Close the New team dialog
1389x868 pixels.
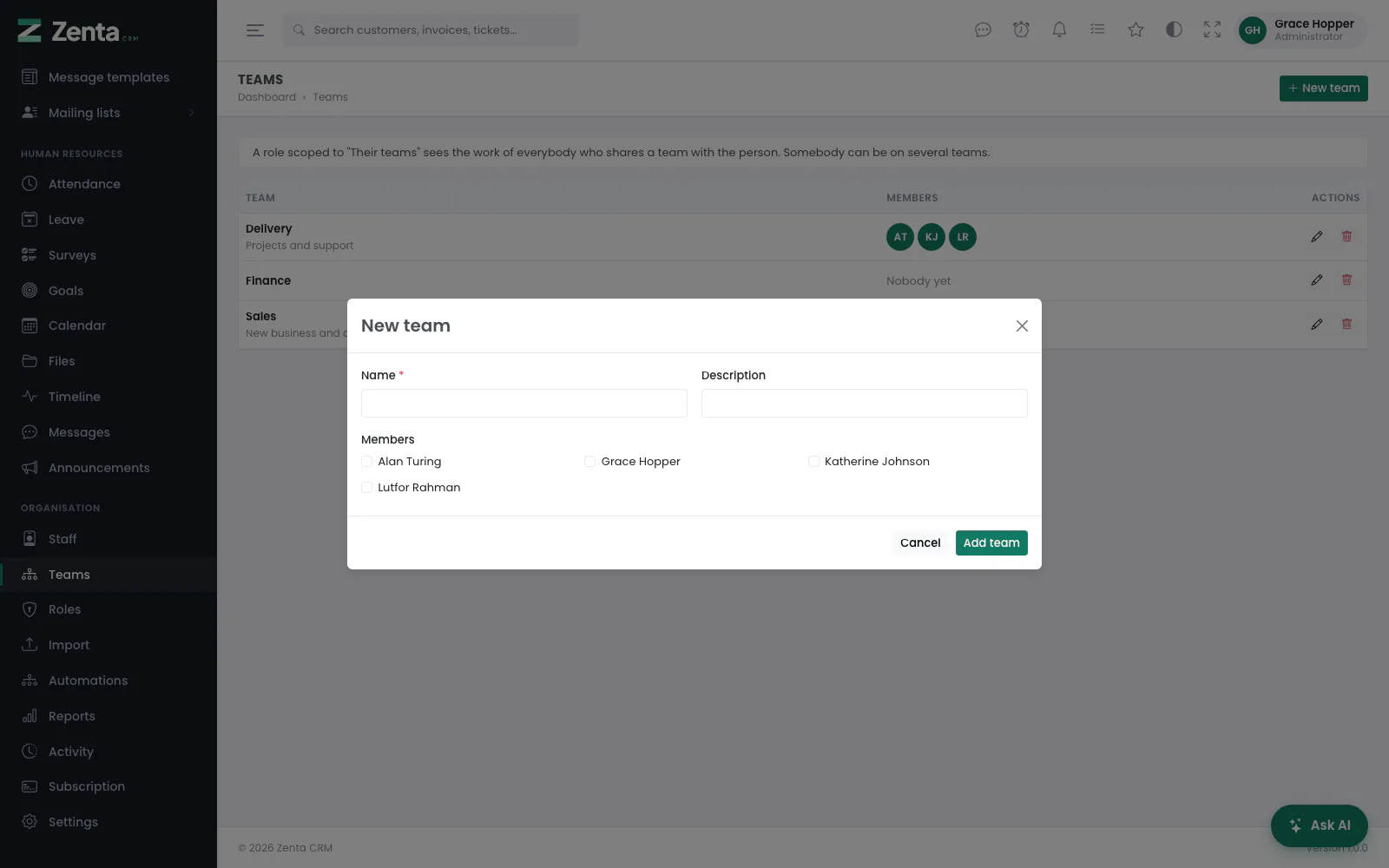[1022, 325]
